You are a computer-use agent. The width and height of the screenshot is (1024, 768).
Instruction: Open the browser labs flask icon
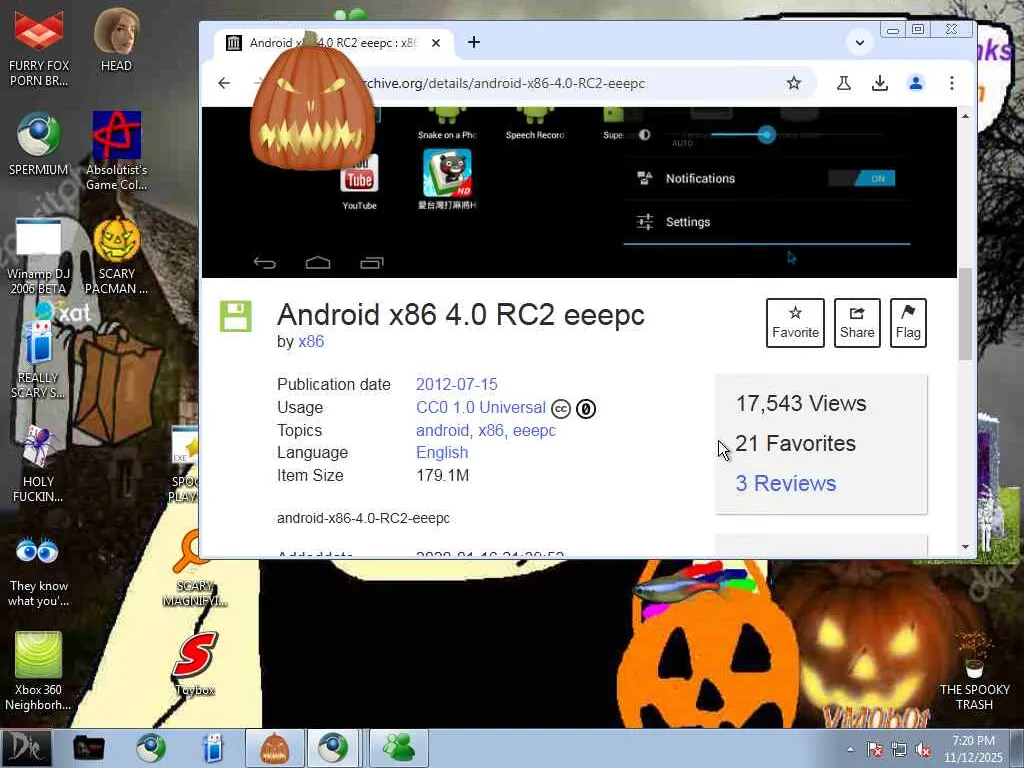point(844,83)
